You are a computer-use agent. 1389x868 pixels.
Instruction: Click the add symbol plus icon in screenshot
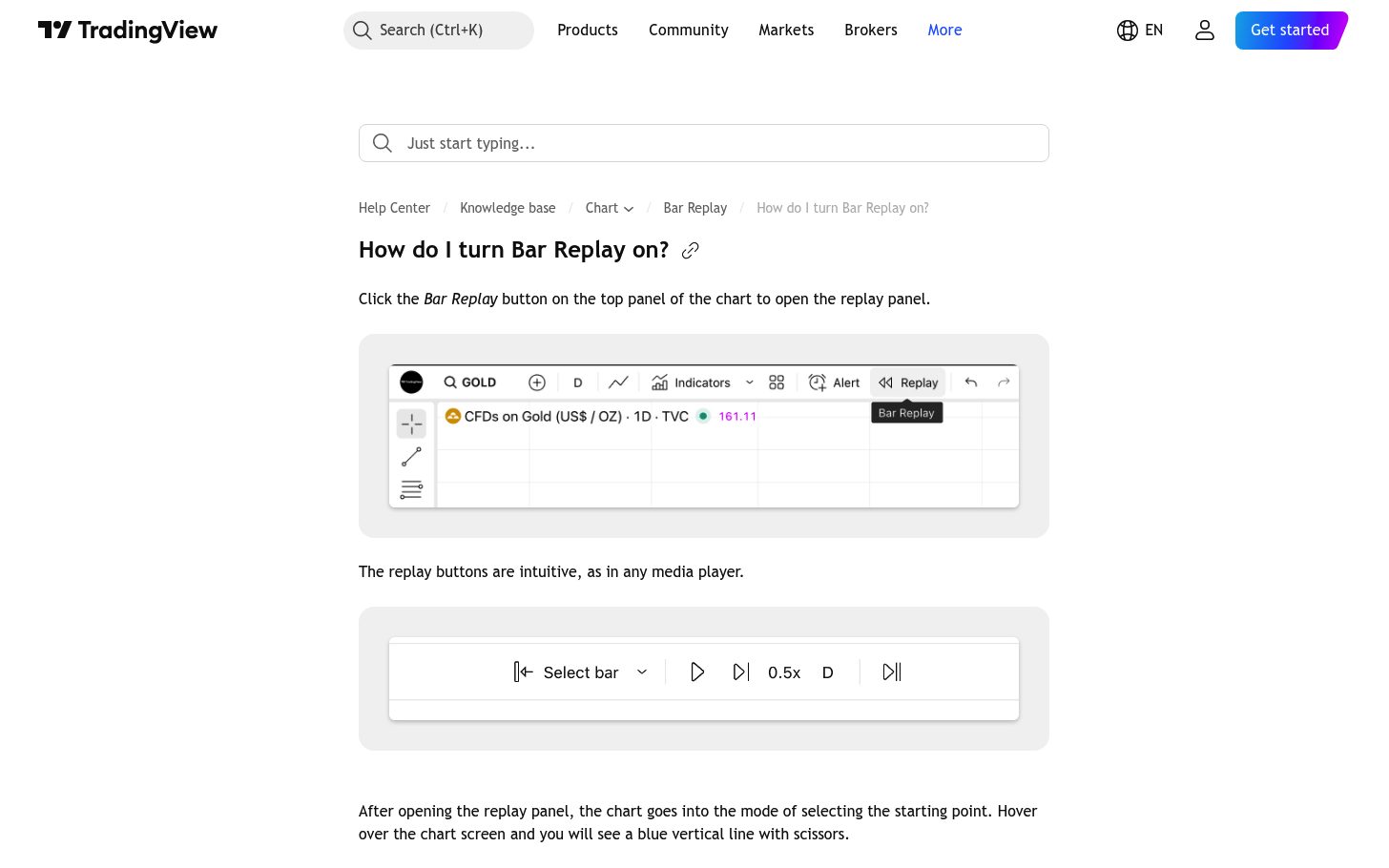537,382
